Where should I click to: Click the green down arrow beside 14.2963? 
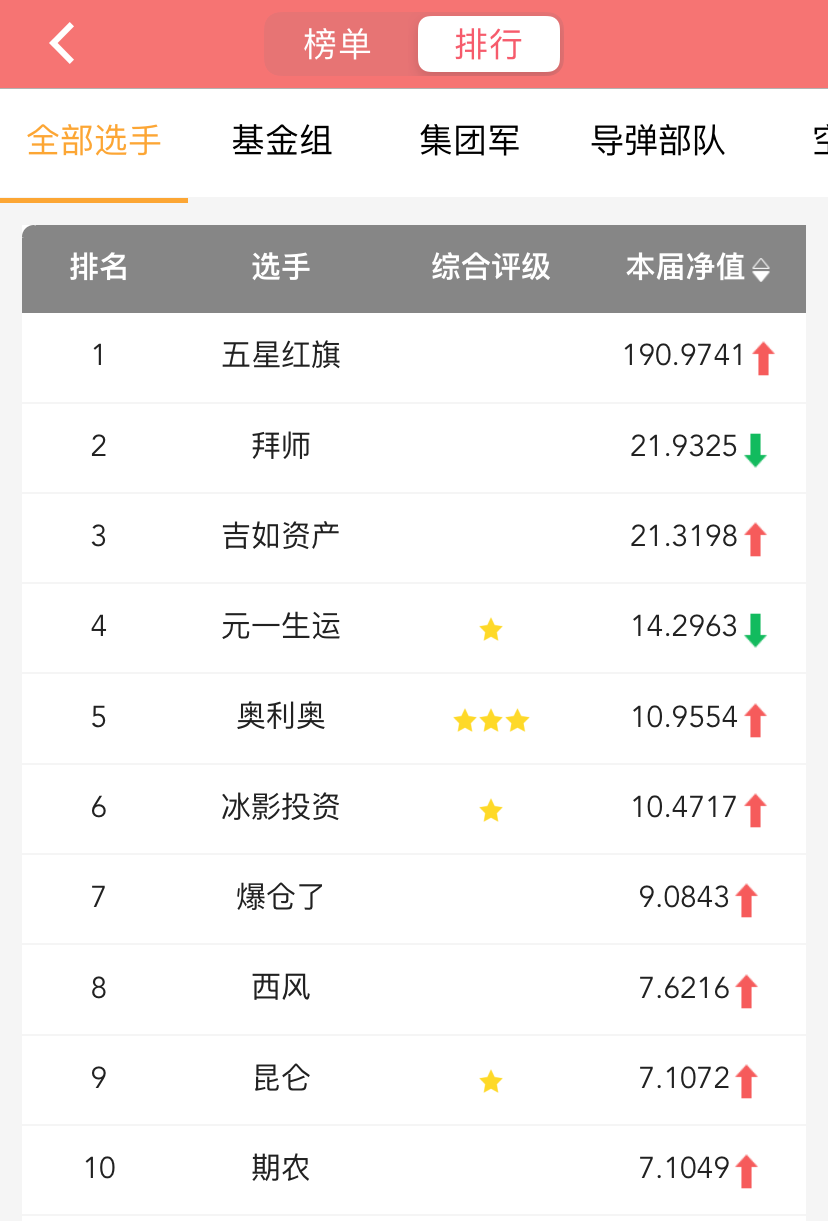click(x=755, y=629)
